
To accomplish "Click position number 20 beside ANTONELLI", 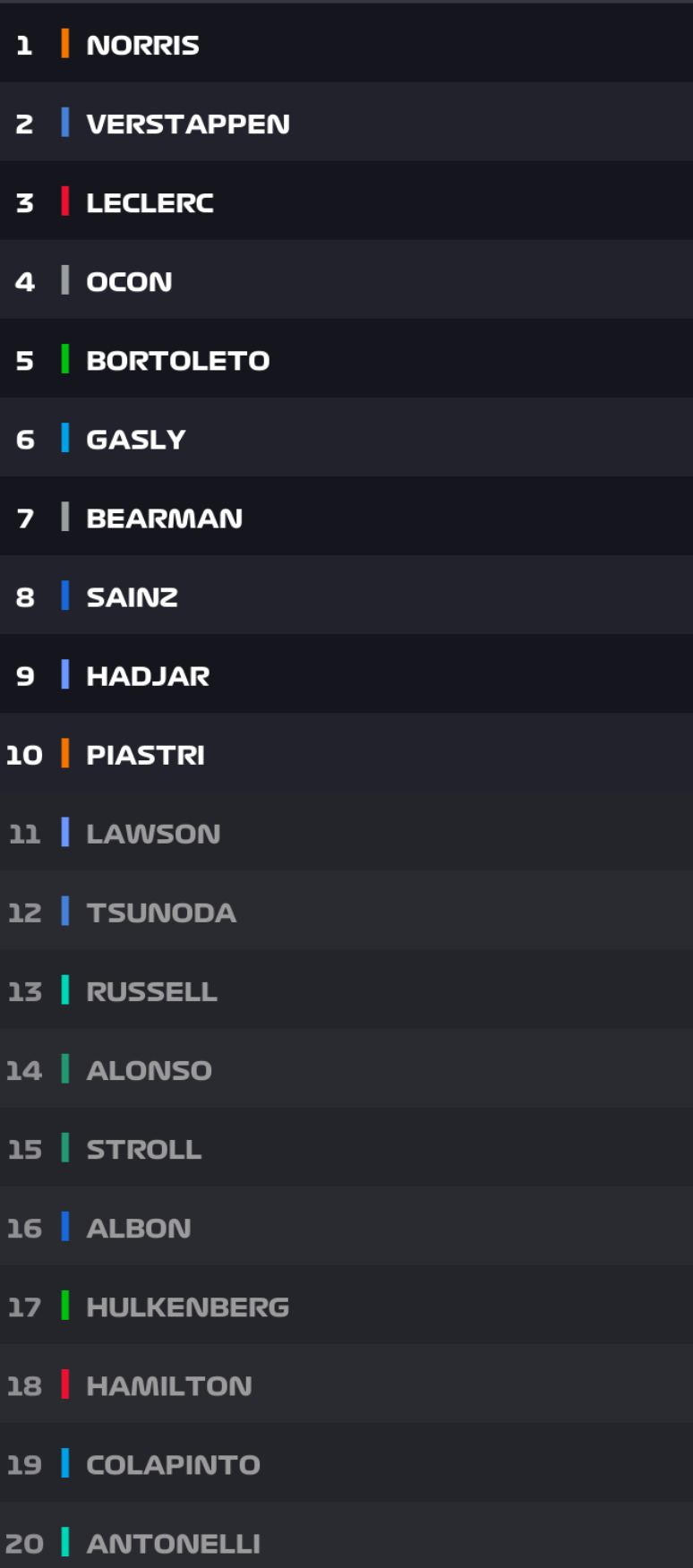I will [27, 1543].
